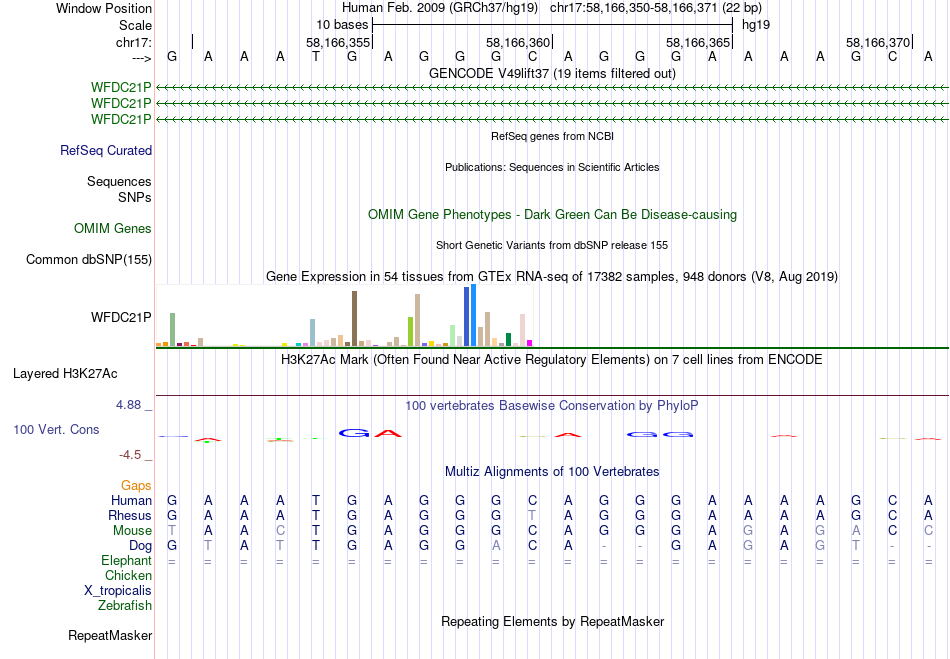950x659 pixels.
Task: Click the hg19 label beside scale bar
Action: coord(756,25)
